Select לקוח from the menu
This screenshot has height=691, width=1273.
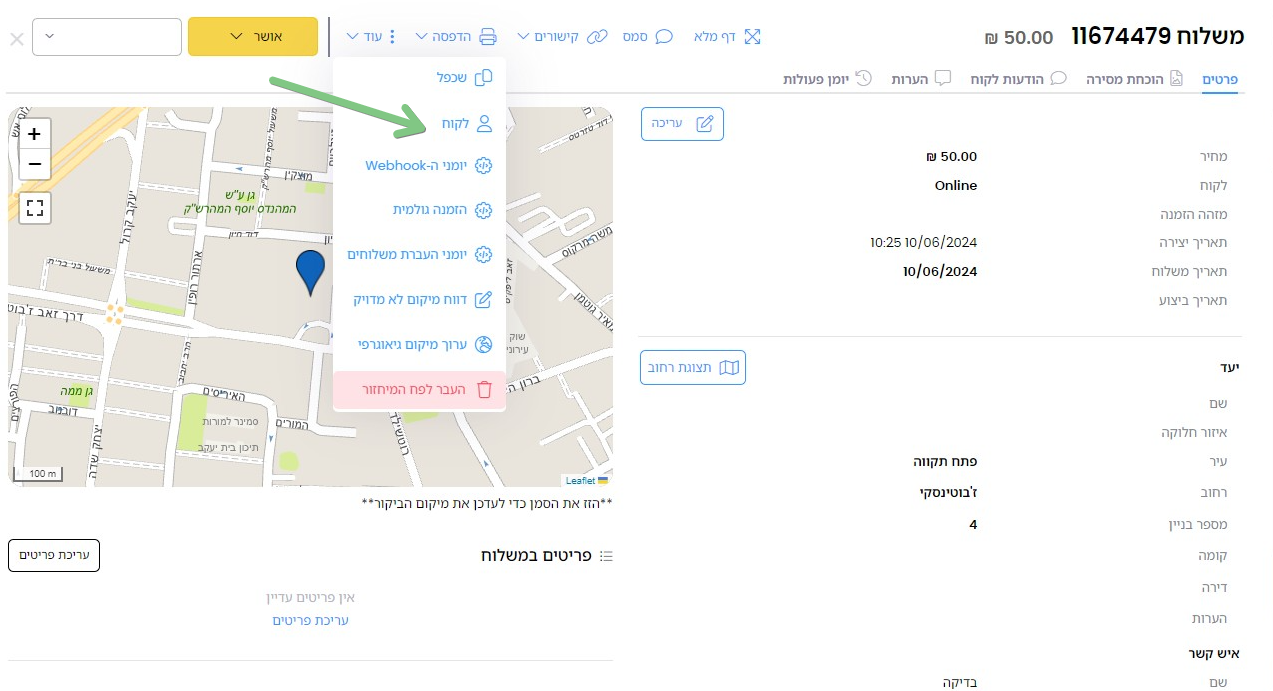(x=420, y=124)
